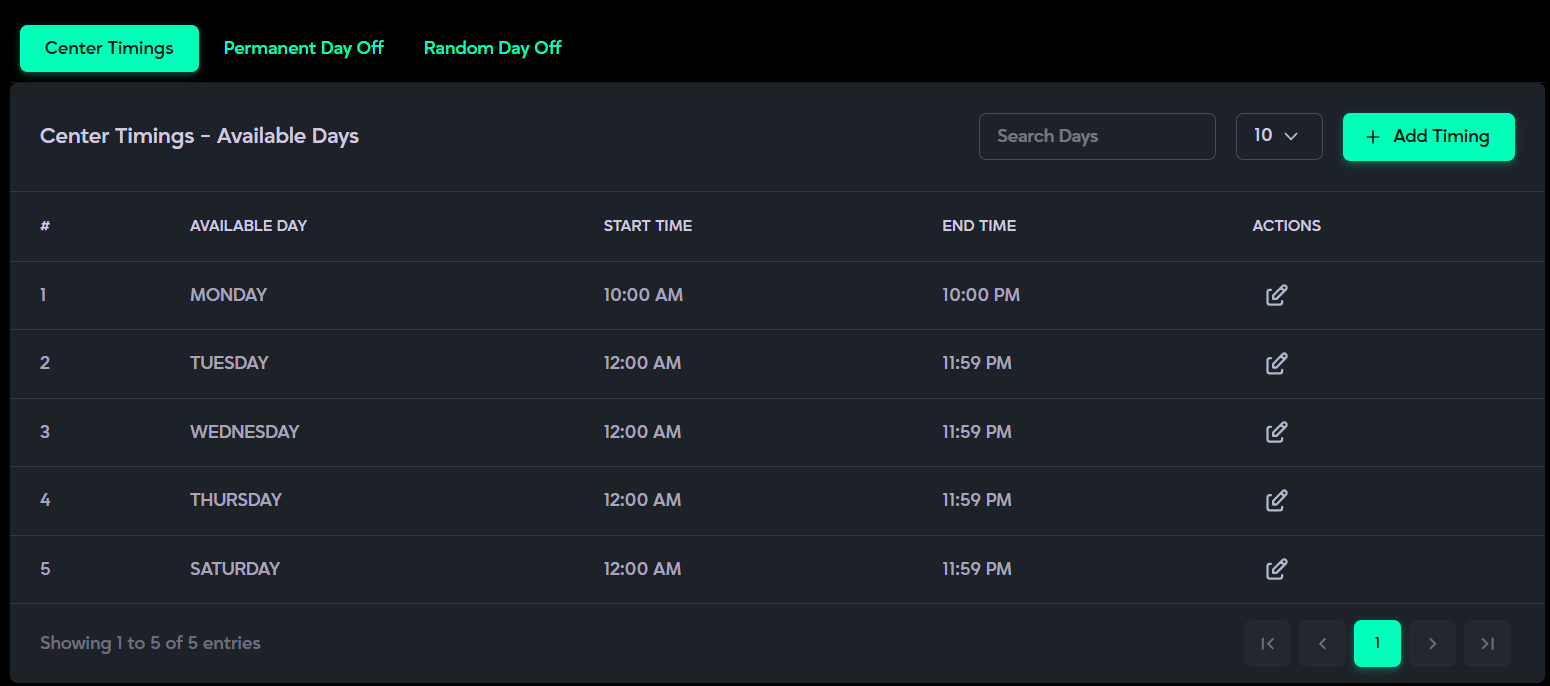Click the End Time column header
This screenshot has height=686, width=1550.
(x=978, y=226)
